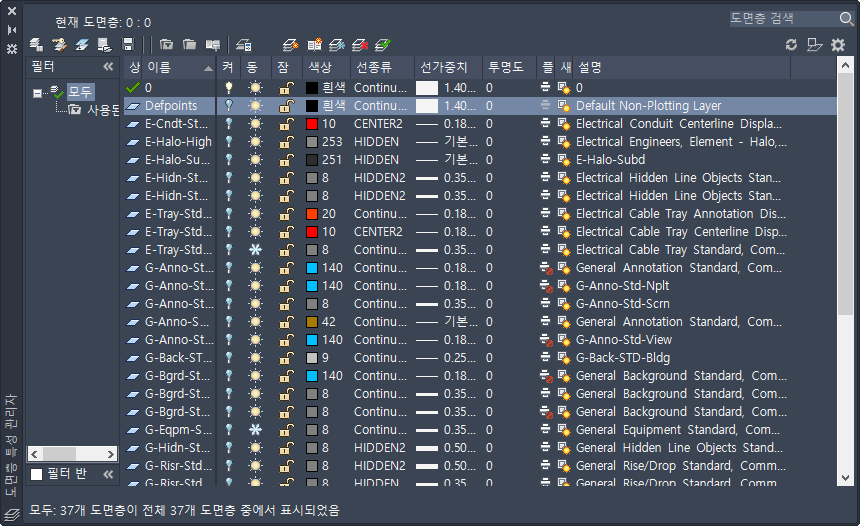Screen dimensions: 860x526
Task: Click the magnifier search icon
Action: click(x=846, y=19)
